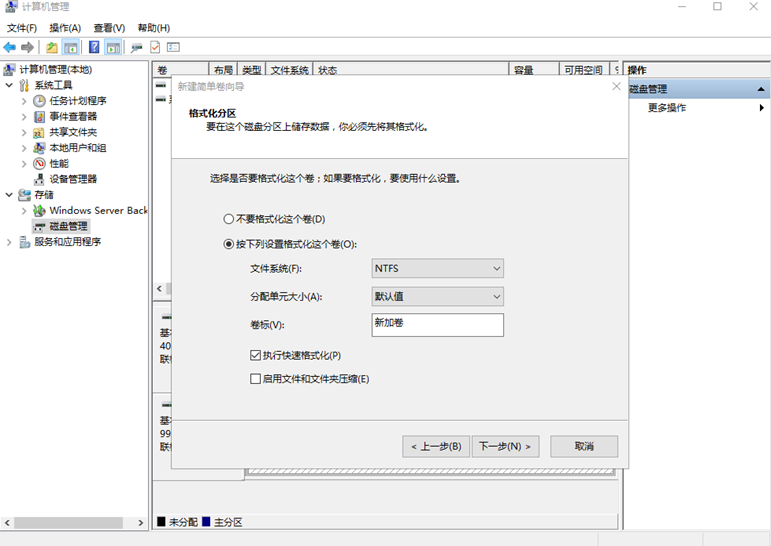Click the 可用空间 column header

click(x=584, y=70)
